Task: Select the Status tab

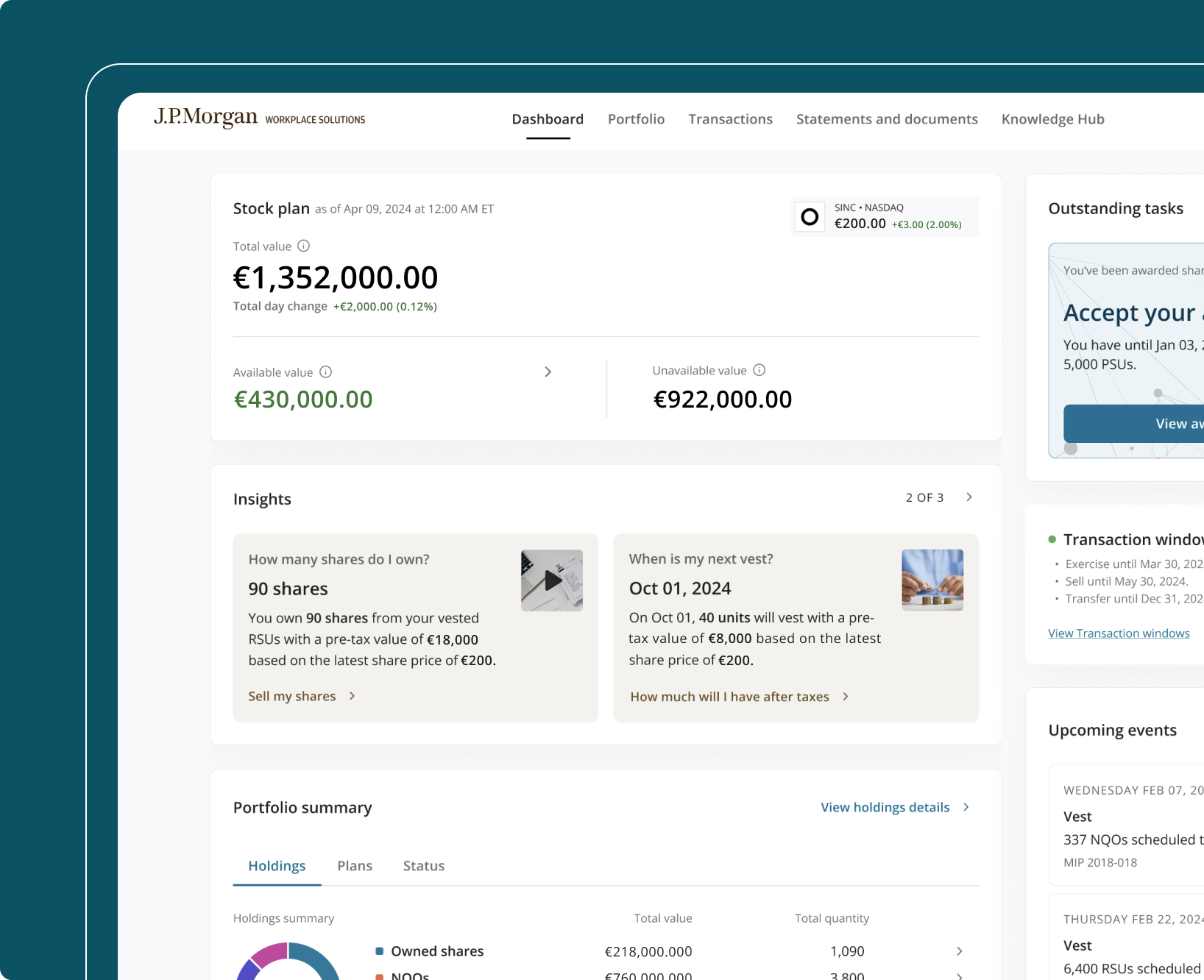Action: (423, 866)
